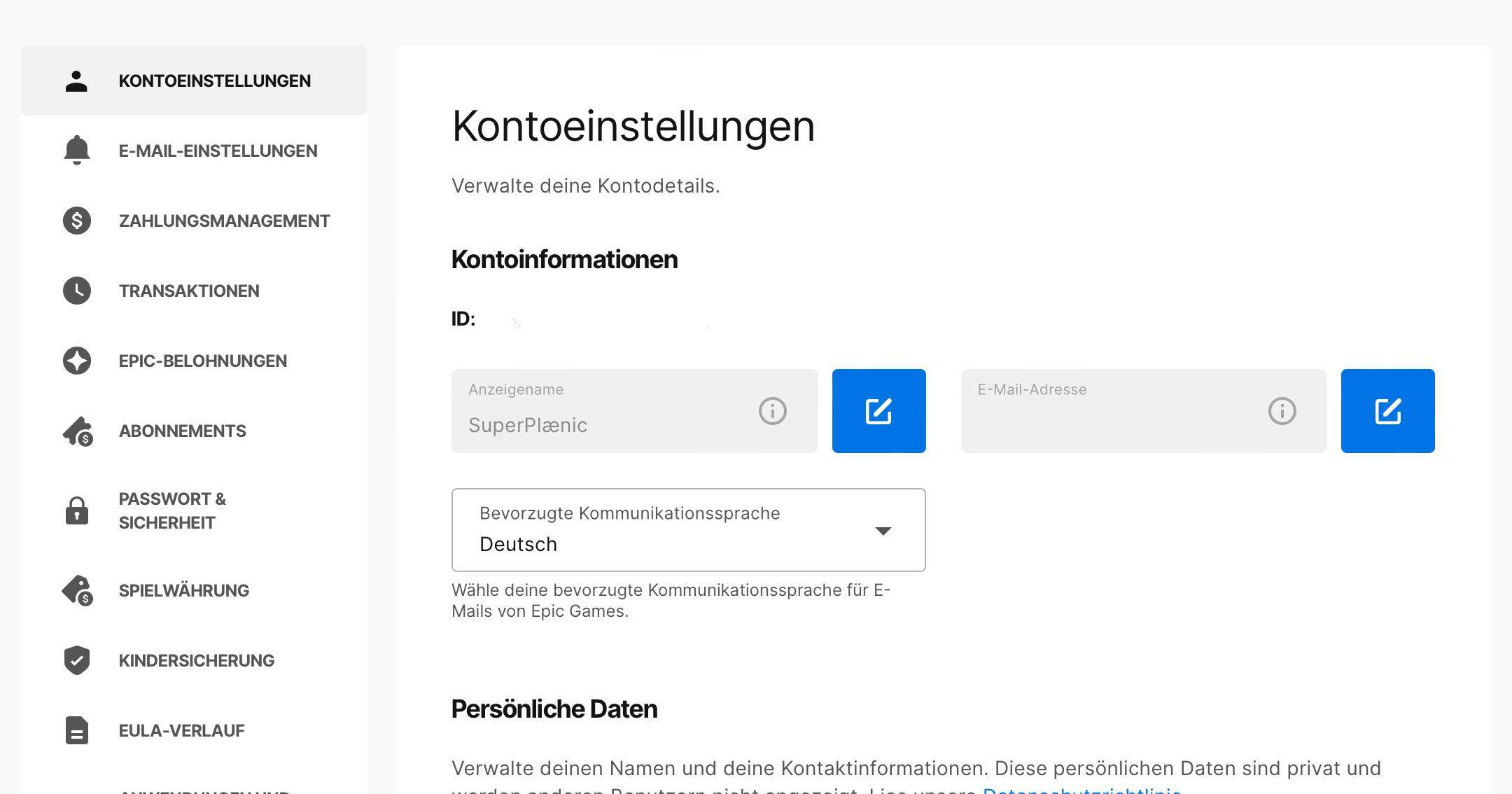Click the info icon in the Anzeigename field

(773, 411)
